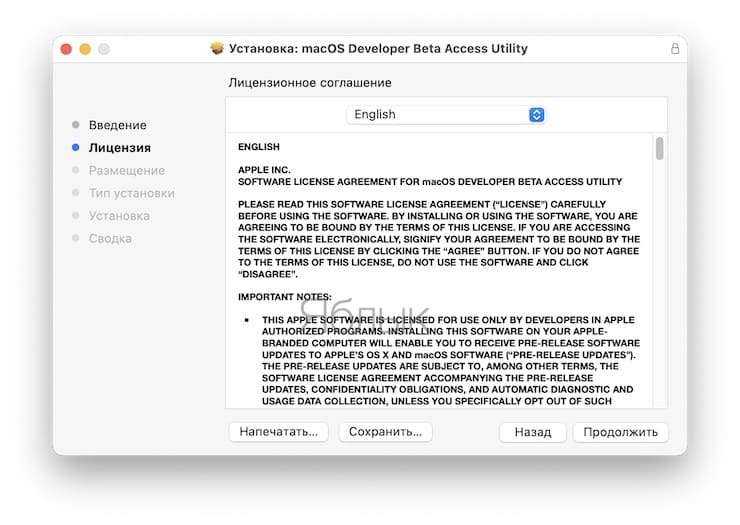The image size is (740, 525).
Task: Select the Лицензия step in sidebar
Action: 120,148
